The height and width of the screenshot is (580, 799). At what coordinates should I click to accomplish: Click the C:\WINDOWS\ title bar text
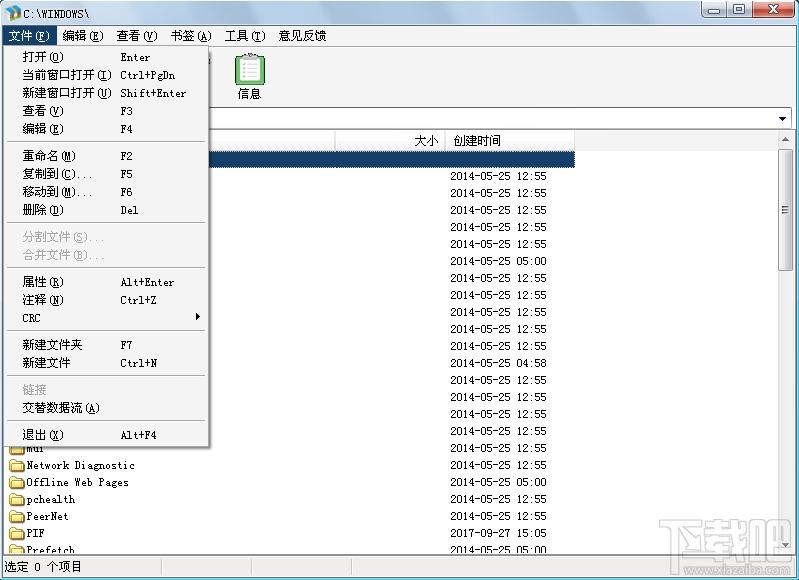tap(56, 13)
